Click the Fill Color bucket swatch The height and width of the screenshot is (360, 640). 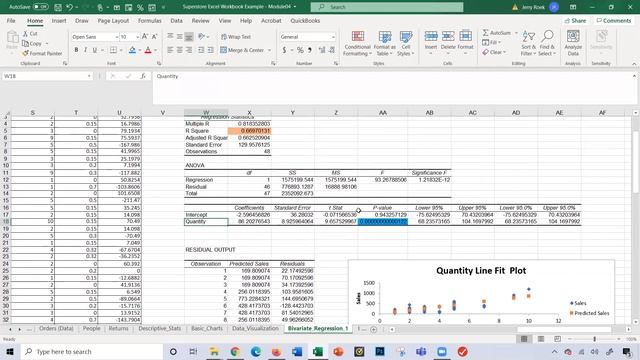(x=132, y=50)
